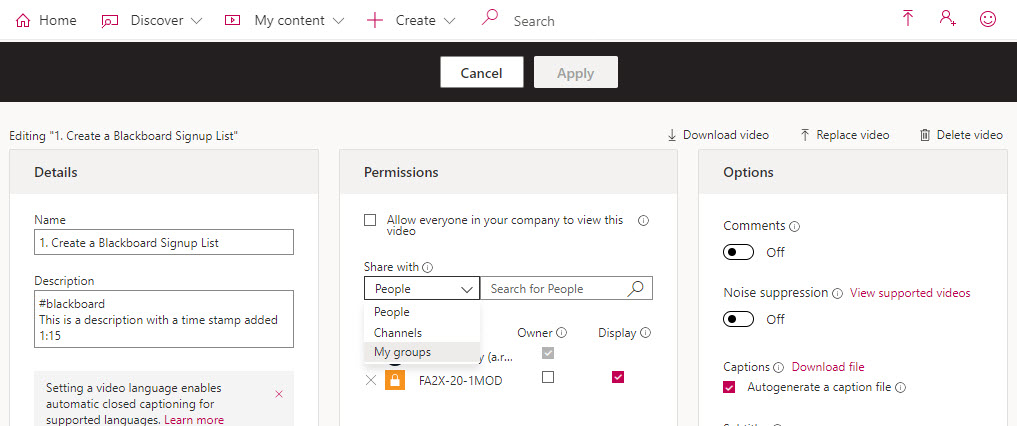Remove FA2X-20-1MOD with the X icon
This screenshot has width=1017, height=426.
(371, 379)
